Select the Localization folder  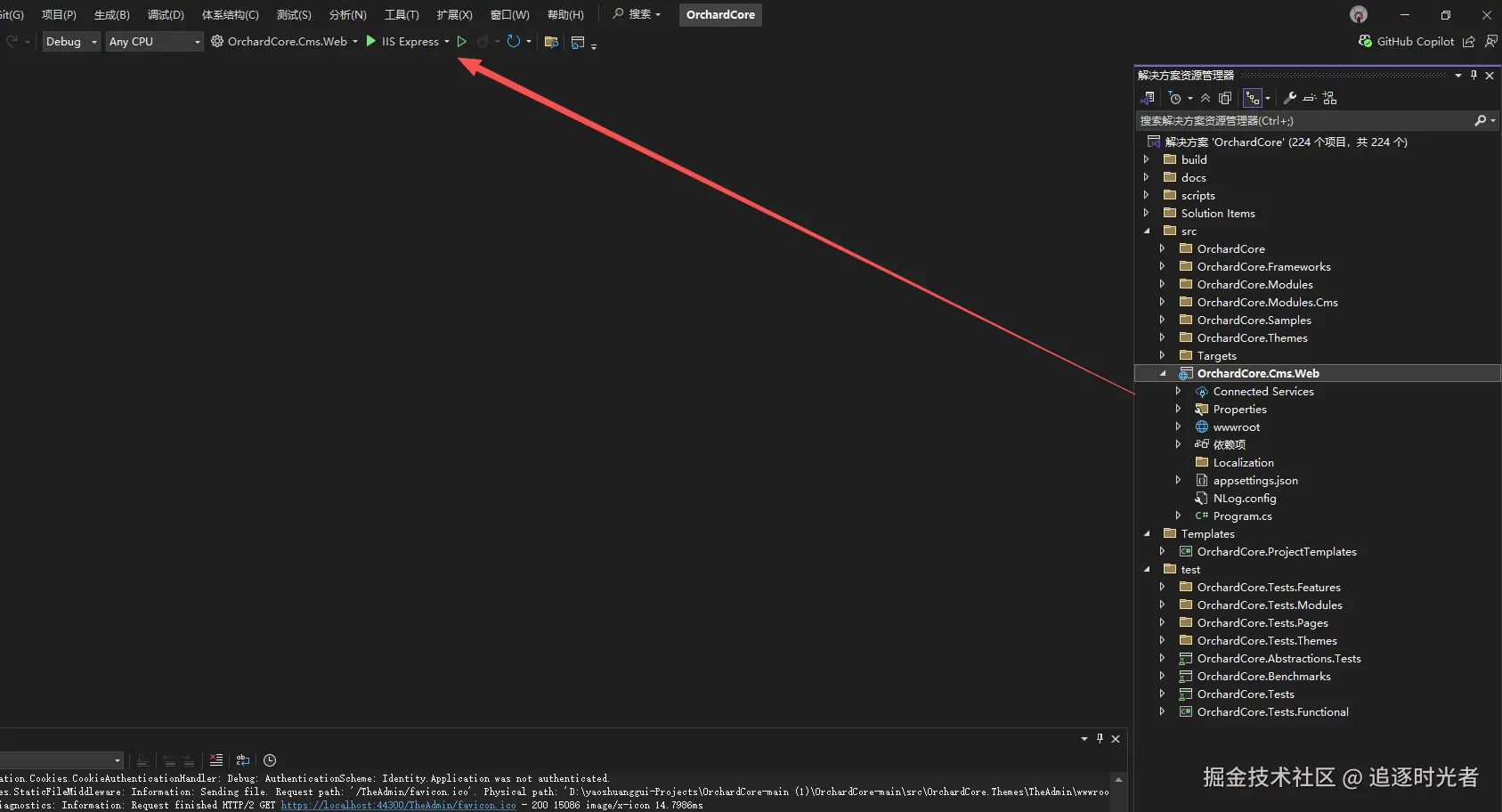(x=1243, y=462)
